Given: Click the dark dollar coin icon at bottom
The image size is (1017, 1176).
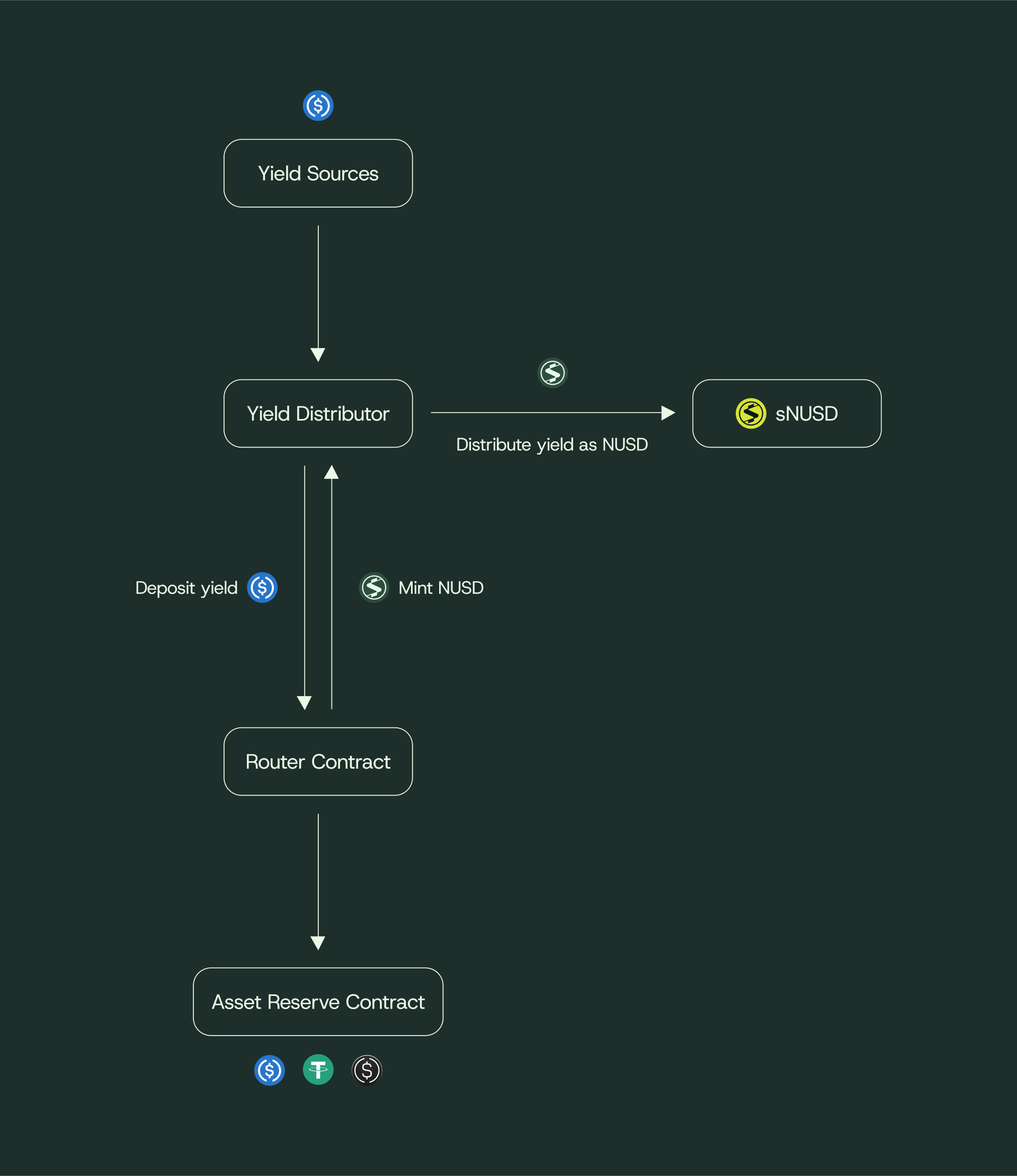Looking at the screenshot, I should click(x=367, y=1070).
